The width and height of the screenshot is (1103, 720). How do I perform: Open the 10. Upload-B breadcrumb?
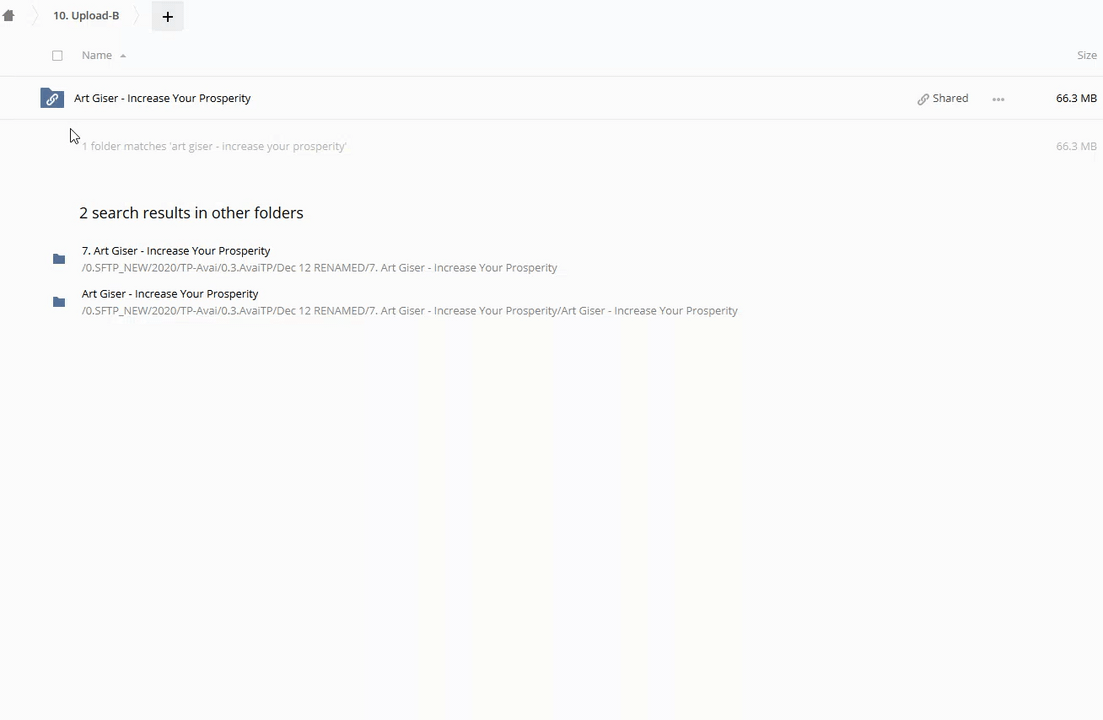tap(86, 16)
